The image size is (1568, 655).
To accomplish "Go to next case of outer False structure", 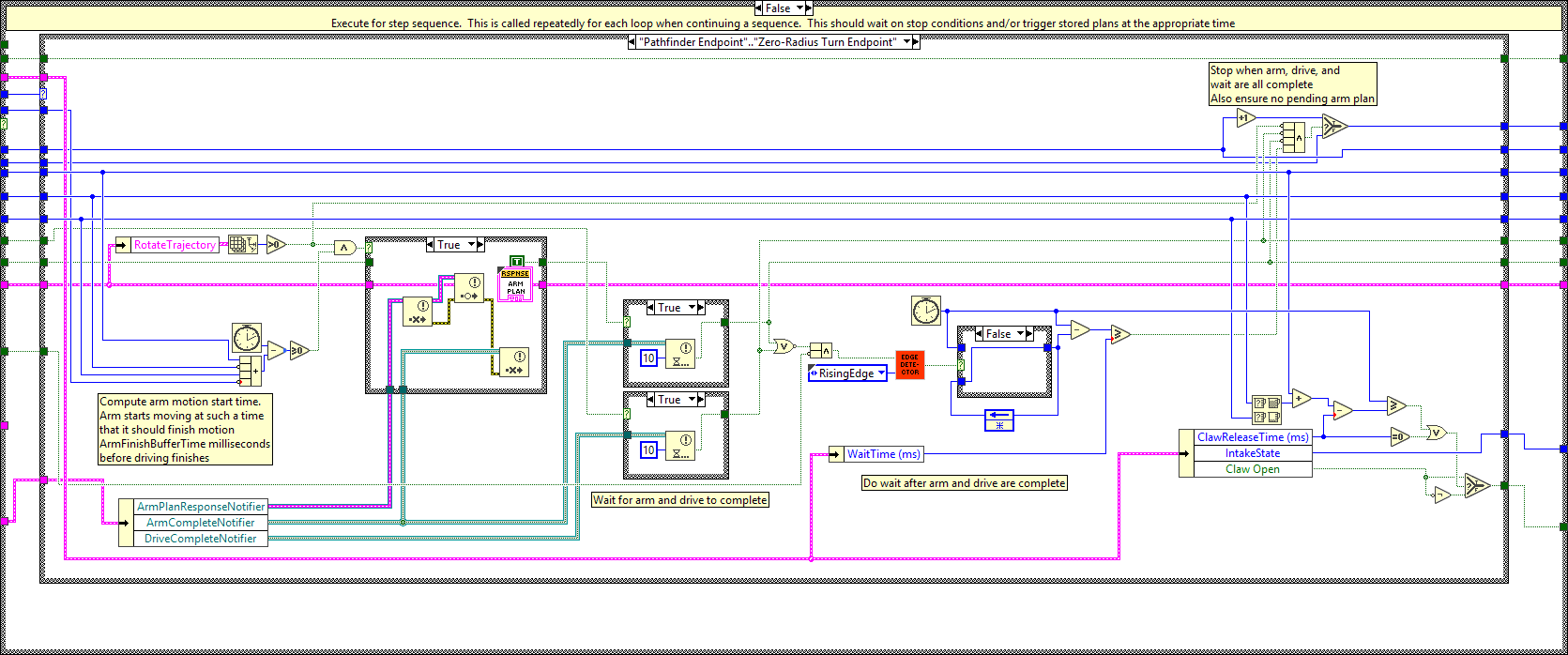I will (809, 8).
